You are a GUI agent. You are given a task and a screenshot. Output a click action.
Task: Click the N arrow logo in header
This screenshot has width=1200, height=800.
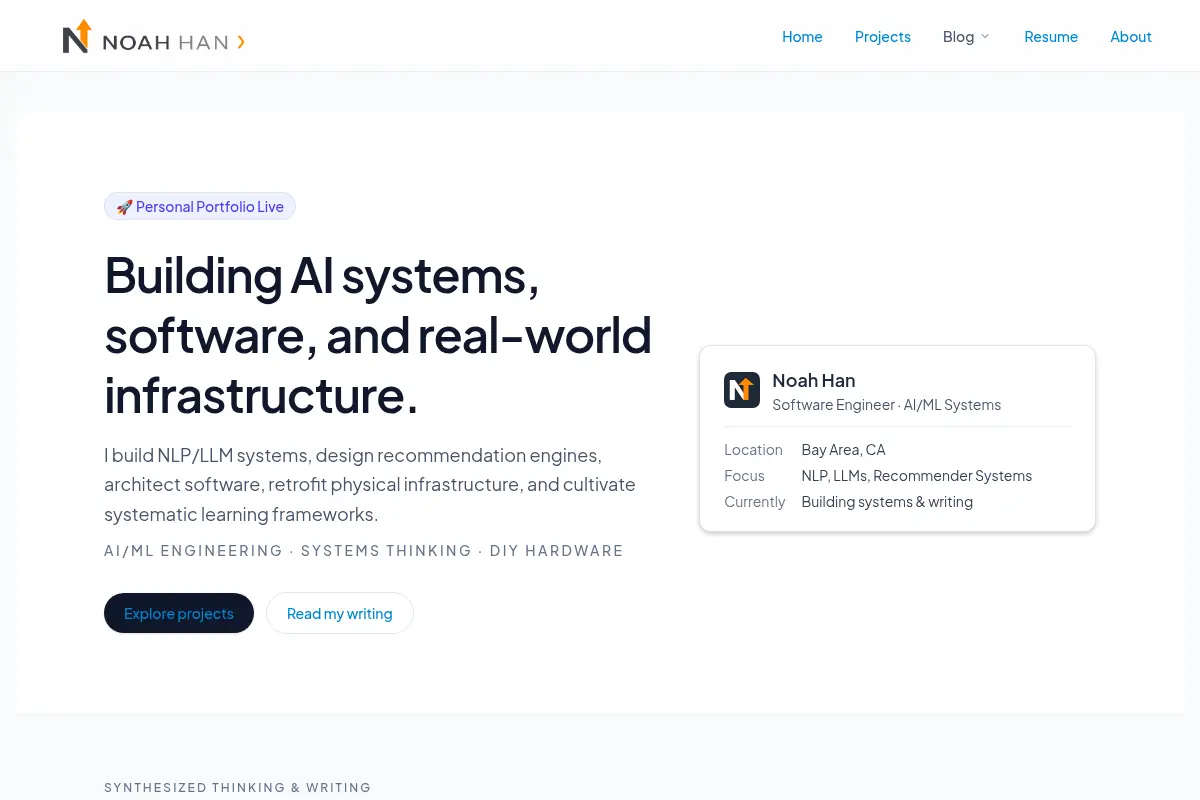[x=77, y=36]
